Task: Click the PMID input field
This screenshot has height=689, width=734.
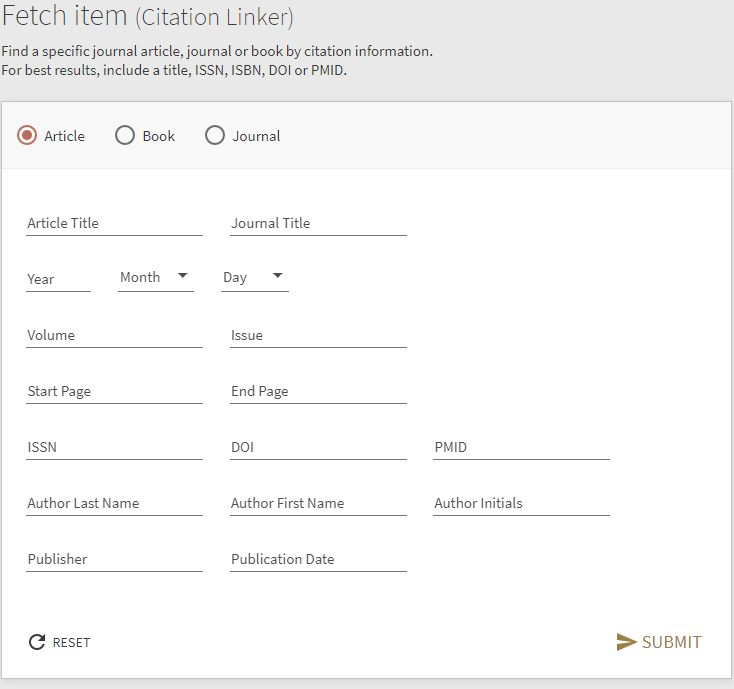Action: 521,447
